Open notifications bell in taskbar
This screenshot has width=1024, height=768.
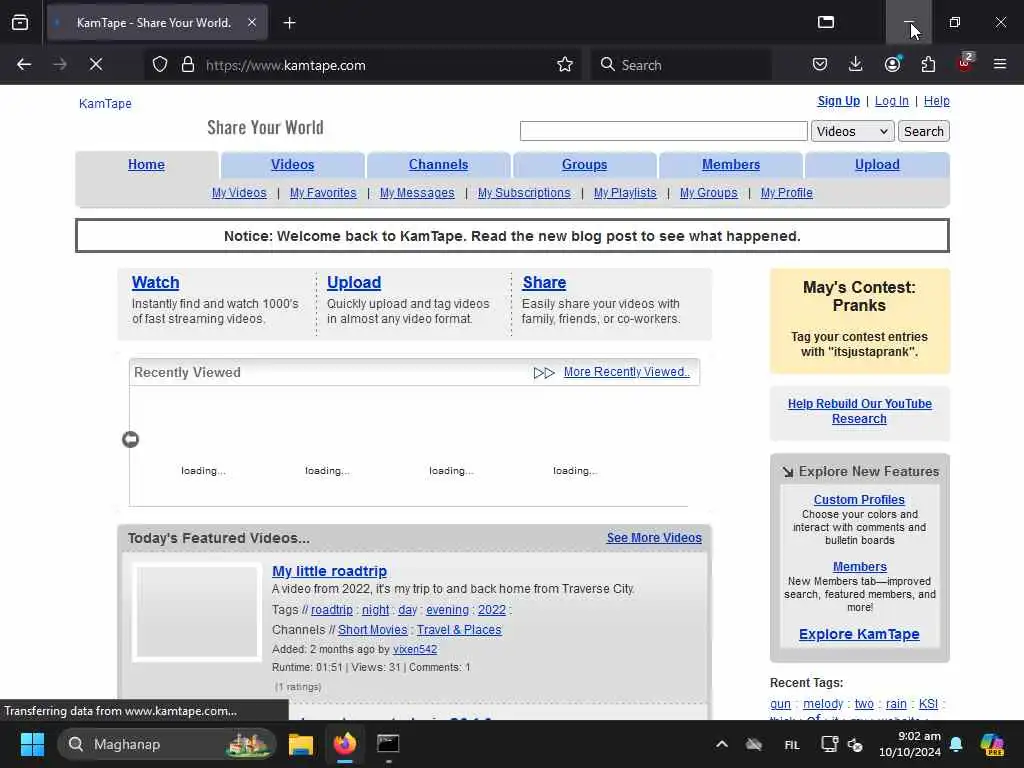pyautogui.click(x=956, y=744)
